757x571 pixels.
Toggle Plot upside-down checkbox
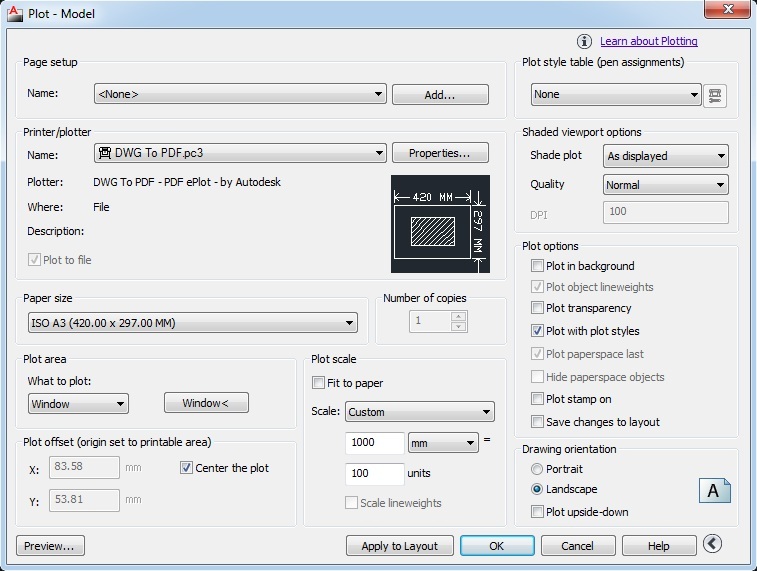pos(537,512)
